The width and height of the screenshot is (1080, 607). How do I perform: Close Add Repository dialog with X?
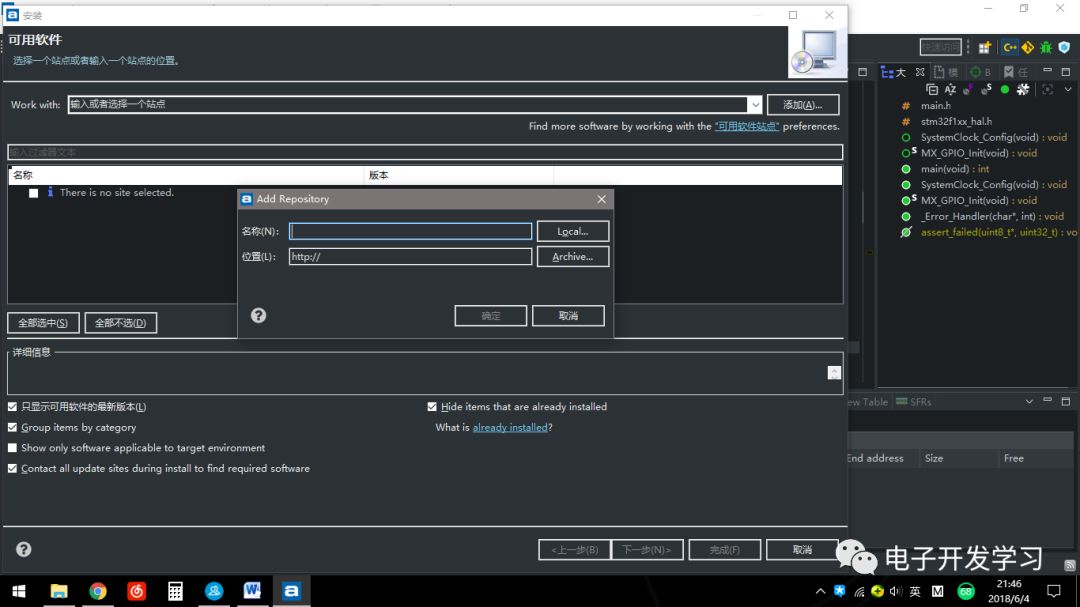(x=601, y=199)
